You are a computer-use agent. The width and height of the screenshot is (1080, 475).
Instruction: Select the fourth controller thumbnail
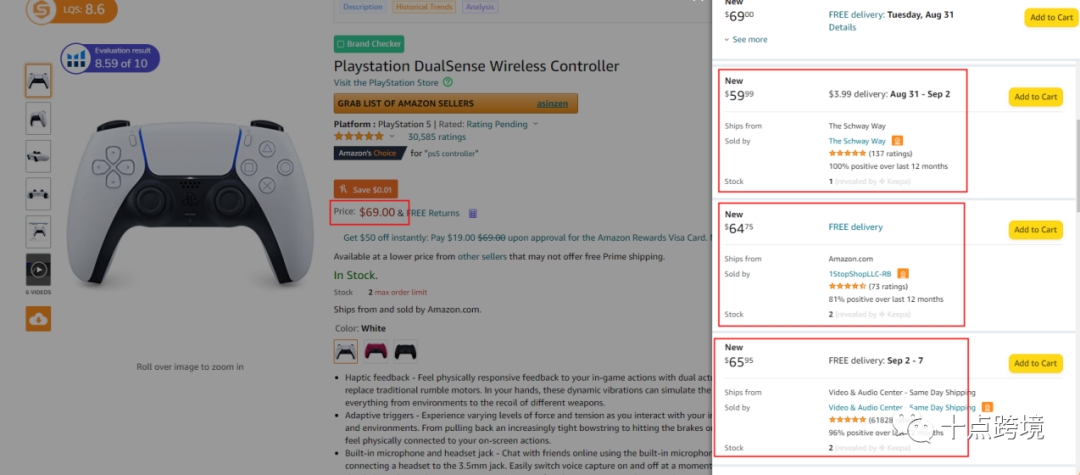tap(38, 194)
